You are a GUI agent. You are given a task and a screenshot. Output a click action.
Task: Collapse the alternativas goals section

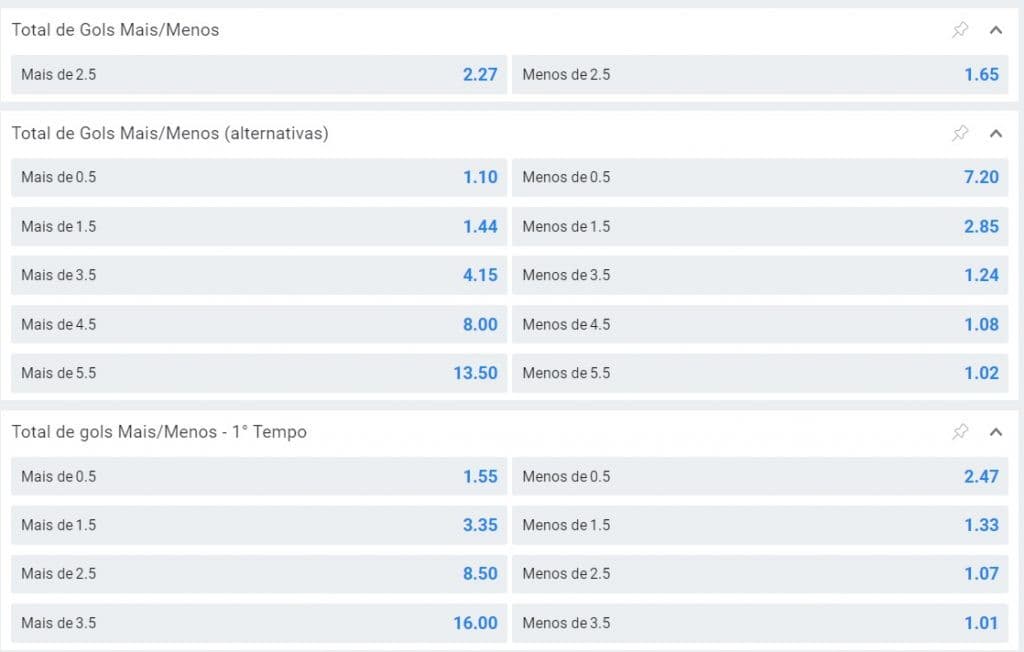(x=995, y=133)
